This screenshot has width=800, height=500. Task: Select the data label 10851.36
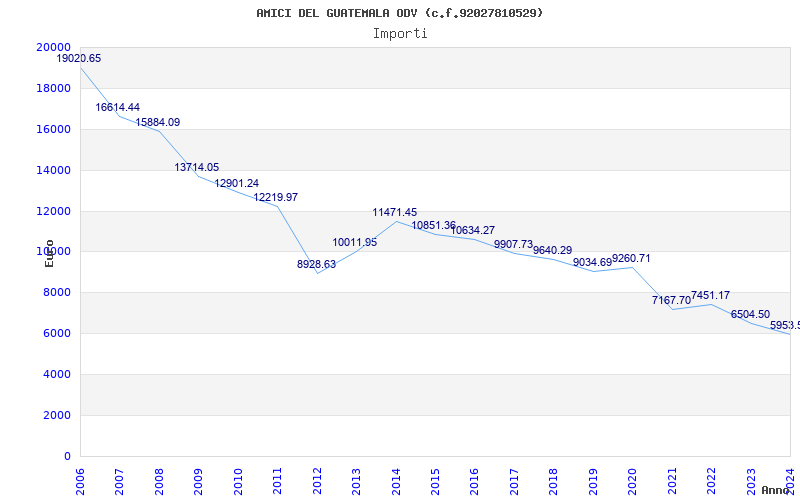click(434, 226)
